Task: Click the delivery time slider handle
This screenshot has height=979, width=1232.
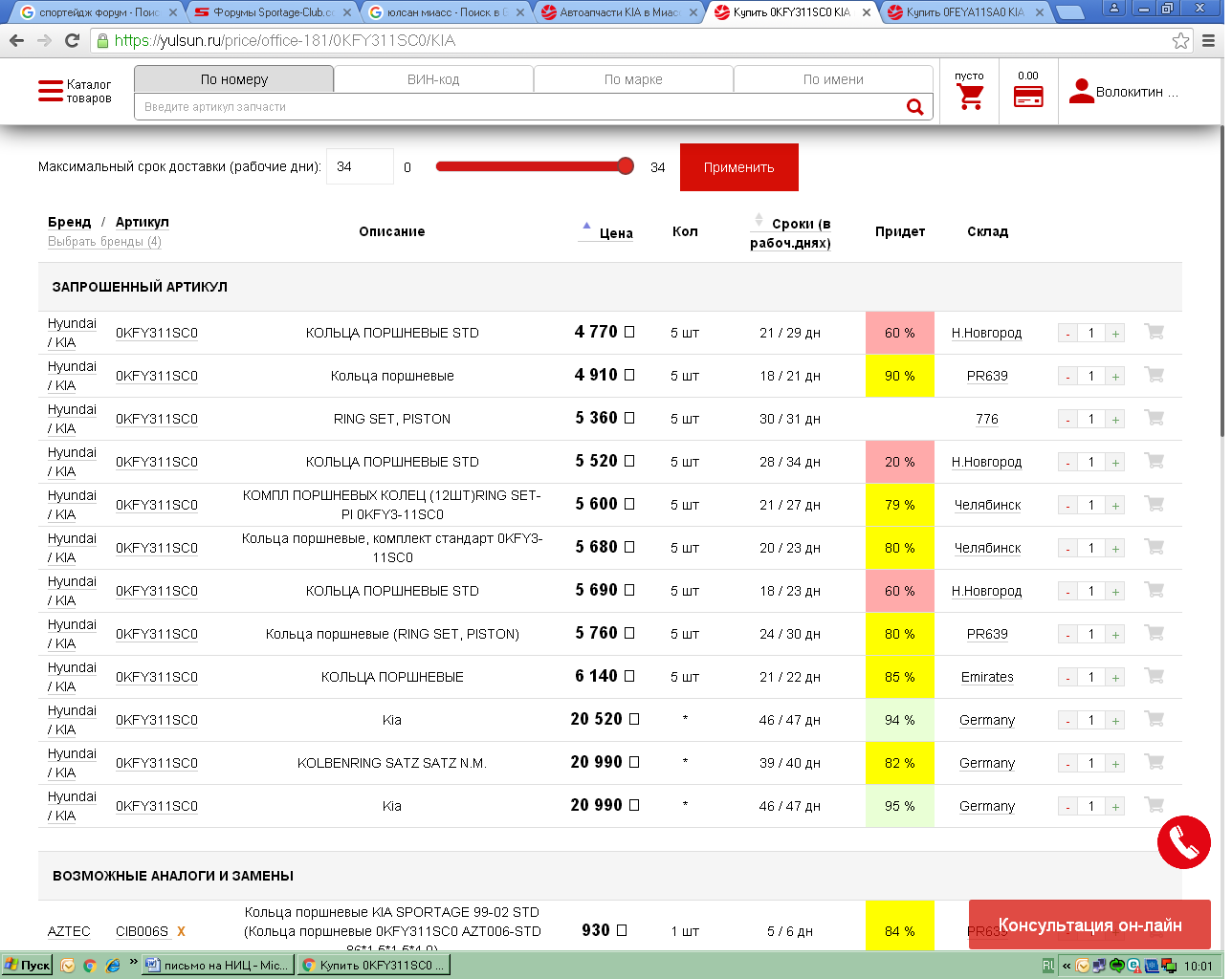Action: coord(626,166)
